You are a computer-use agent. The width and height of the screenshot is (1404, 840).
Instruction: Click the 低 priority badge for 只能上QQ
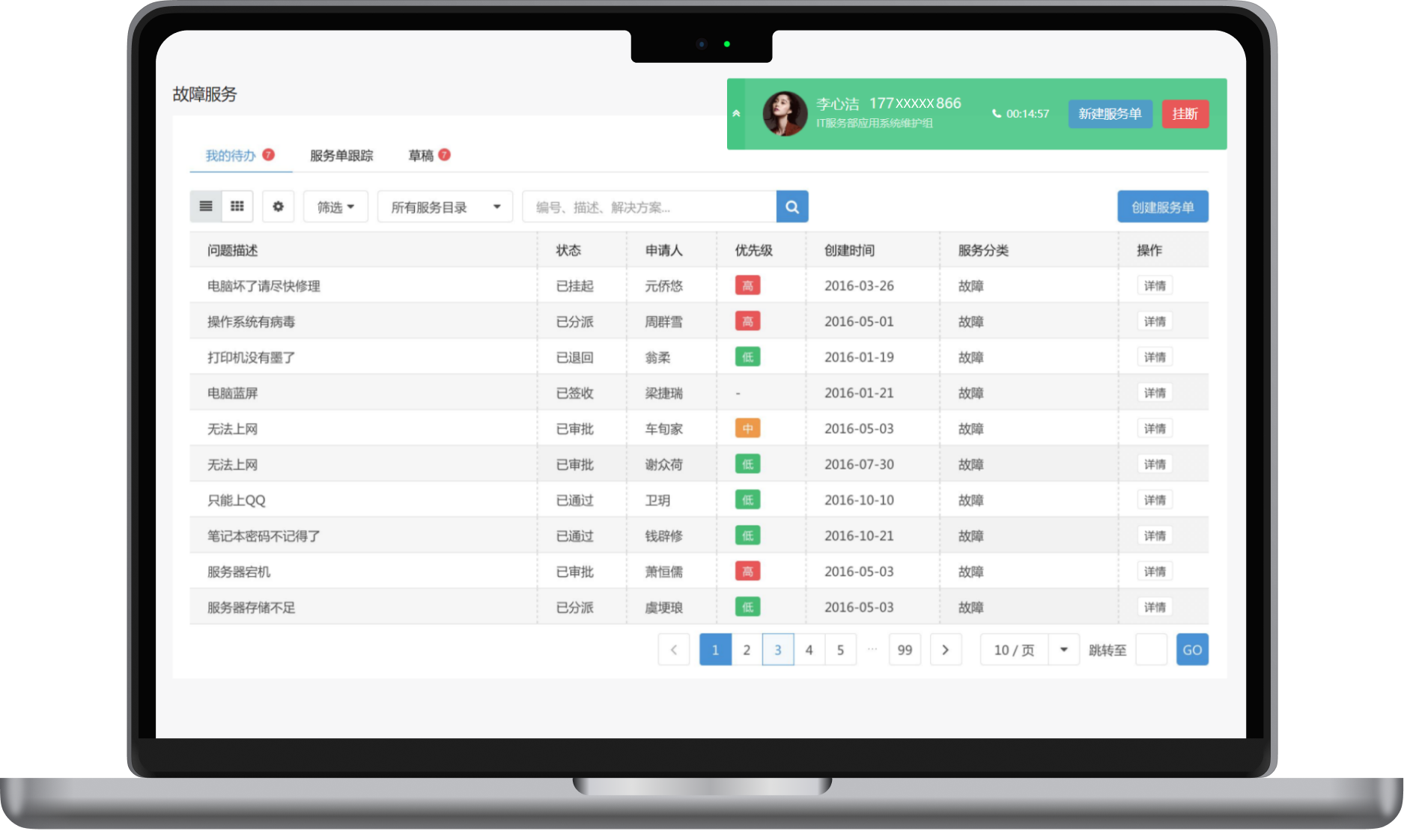(x=747, y=499)
